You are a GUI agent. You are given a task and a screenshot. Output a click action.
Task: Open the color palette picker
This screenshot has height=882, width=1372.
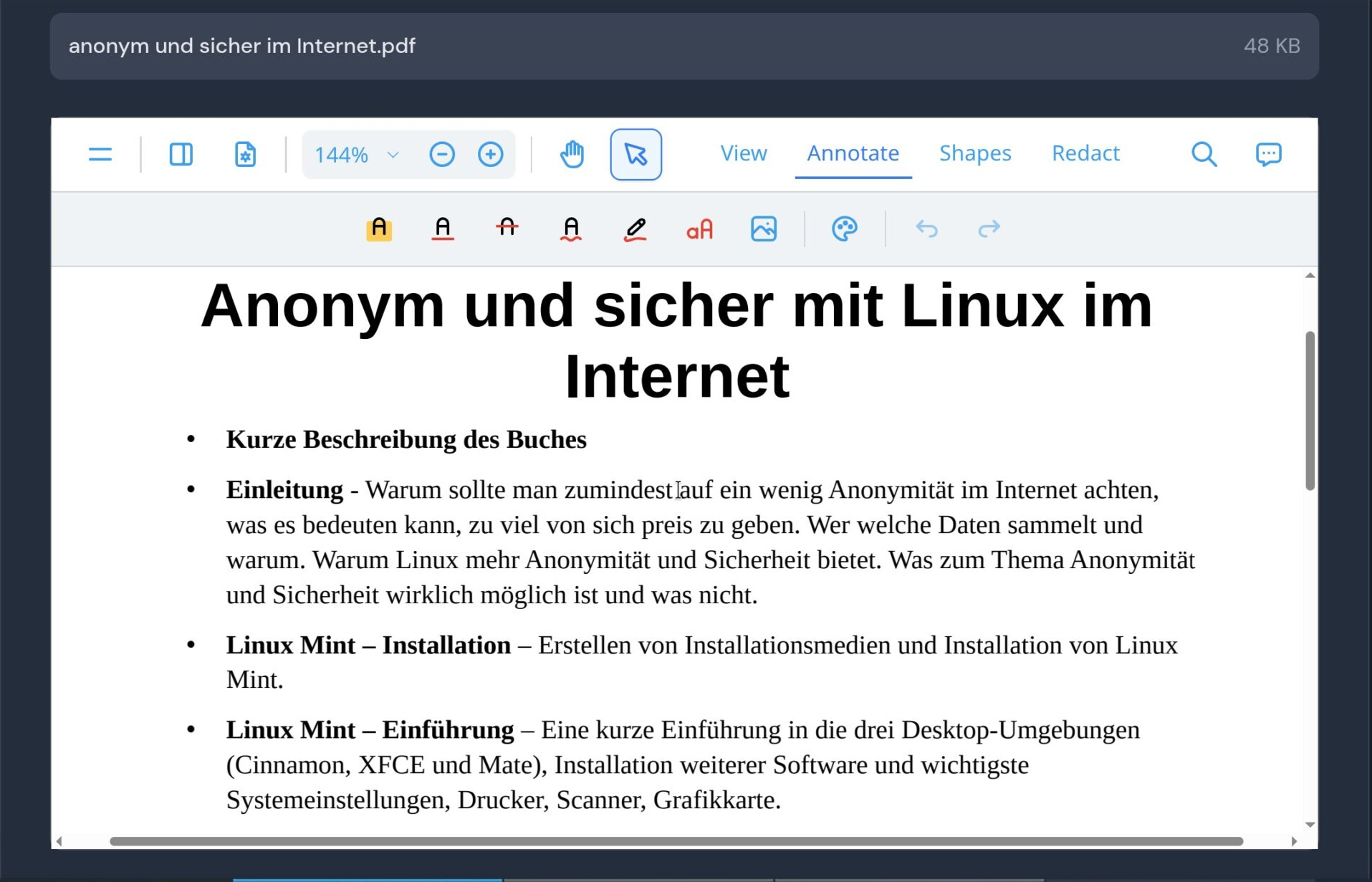[844, 229]
